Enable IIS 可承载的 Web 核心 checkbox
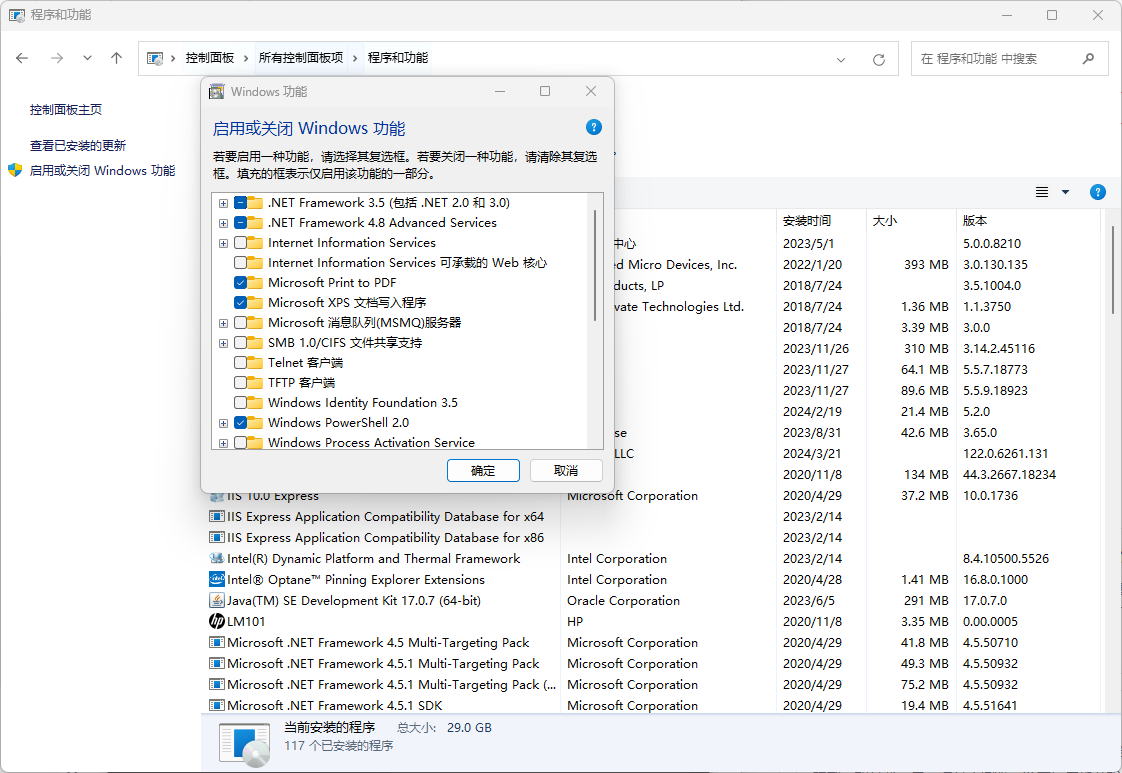This screenshot has height=773, width=1122. [x=240, y=263]
